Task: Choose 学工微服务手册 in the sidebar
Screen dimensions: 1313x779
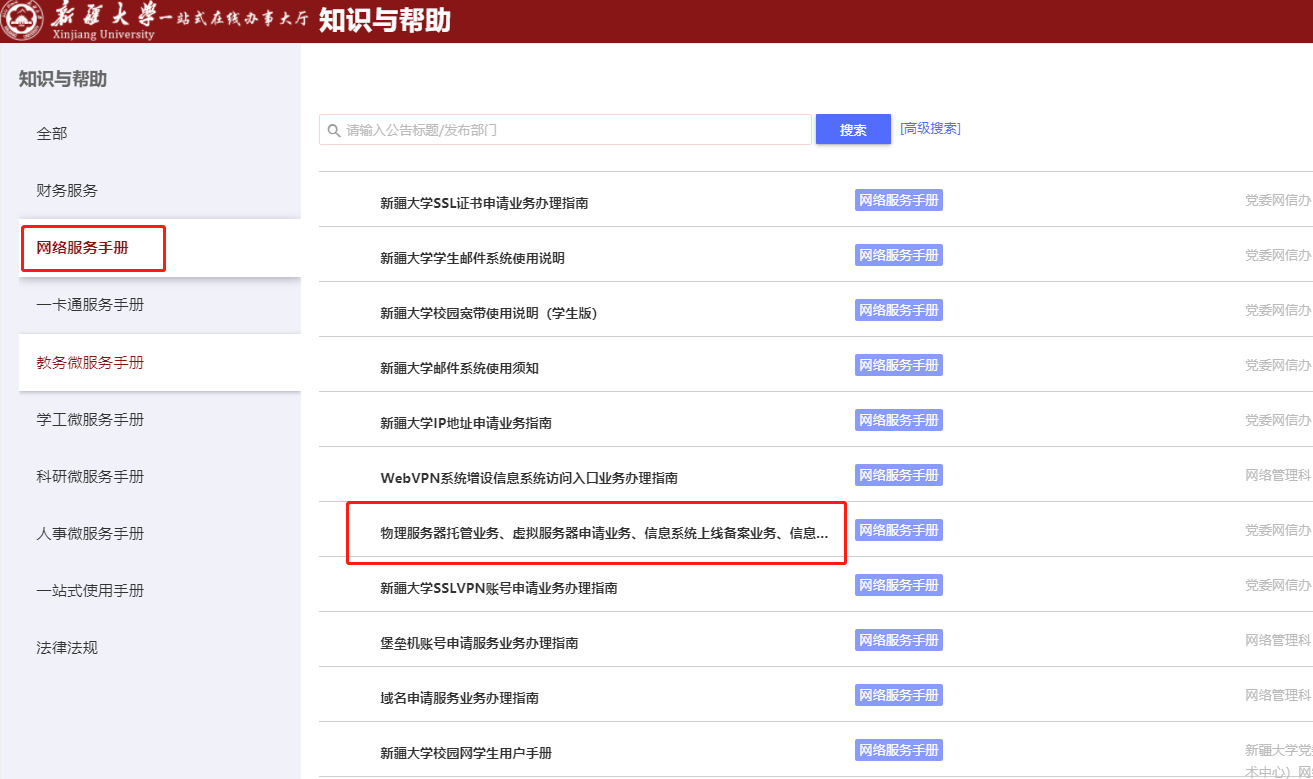Action: click(90, 419)
